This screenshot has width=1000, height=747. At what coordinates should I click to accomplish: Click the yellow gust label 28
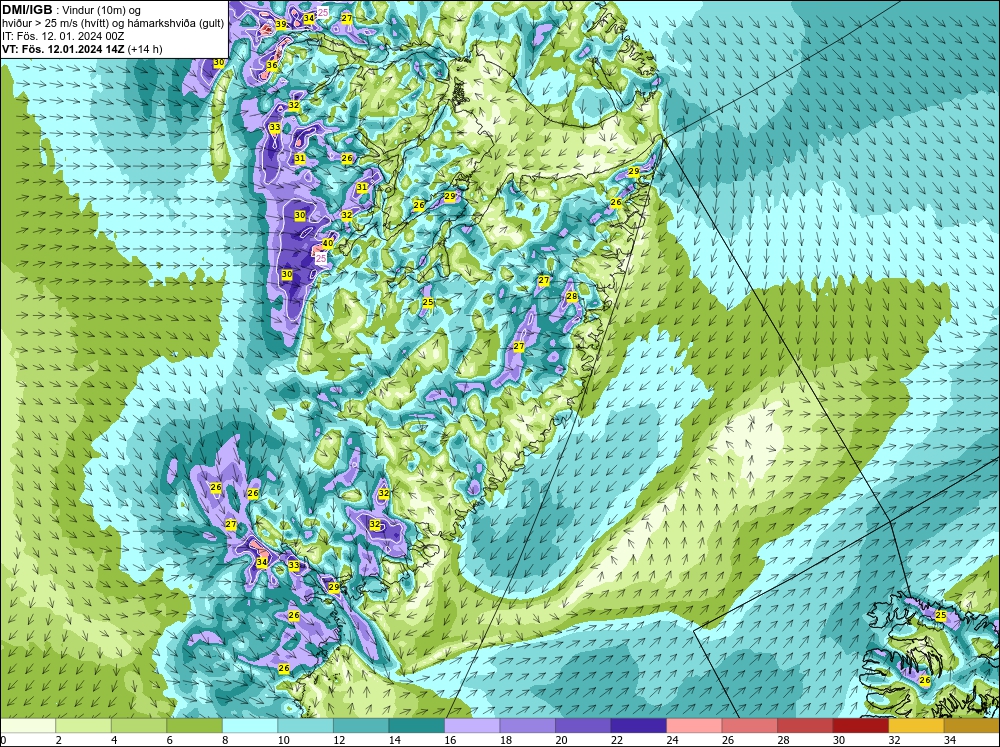click(x=572, y=296)
